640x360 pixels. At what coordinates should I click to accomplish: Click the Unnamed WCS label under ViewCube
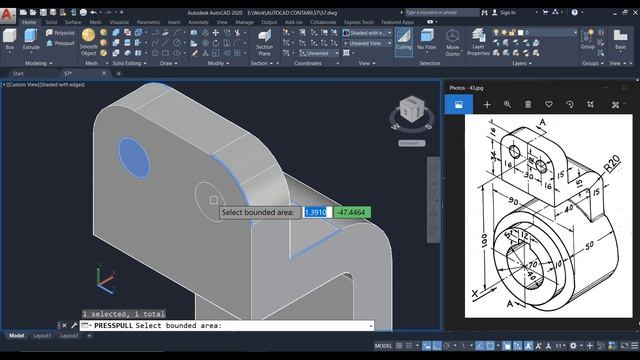tap(412, 143)
